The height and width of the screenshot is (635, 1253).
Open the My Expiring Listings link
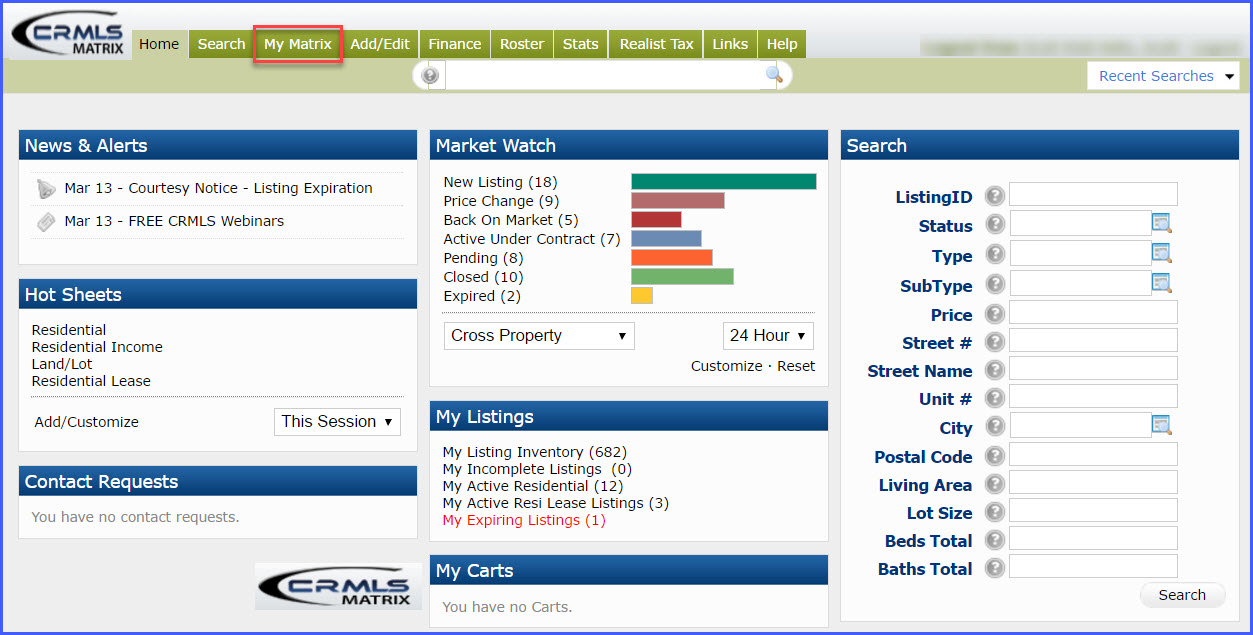523,520
